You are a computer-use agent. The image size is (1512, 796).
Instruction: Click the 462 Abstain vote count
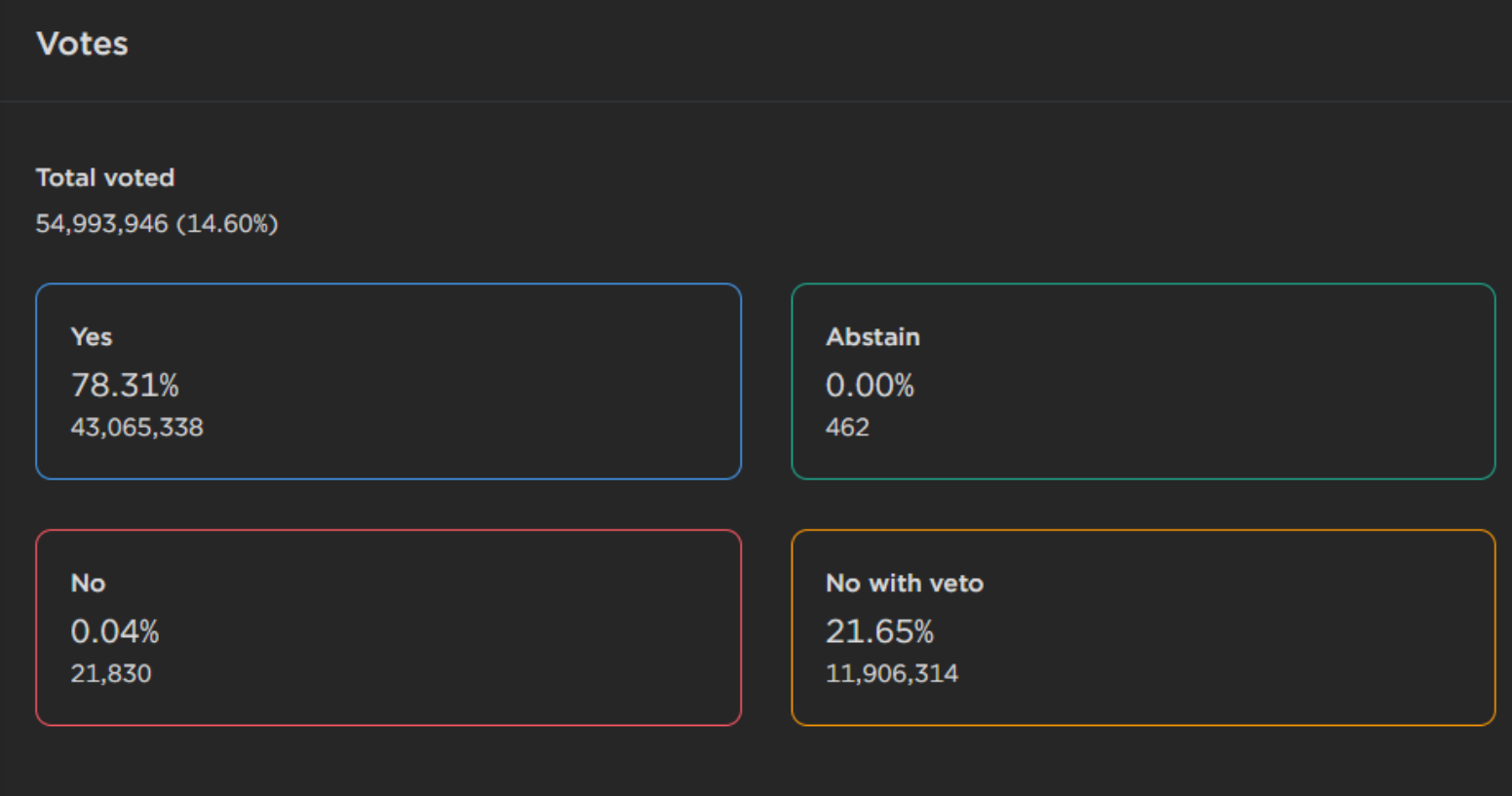[x=847, y=428]
